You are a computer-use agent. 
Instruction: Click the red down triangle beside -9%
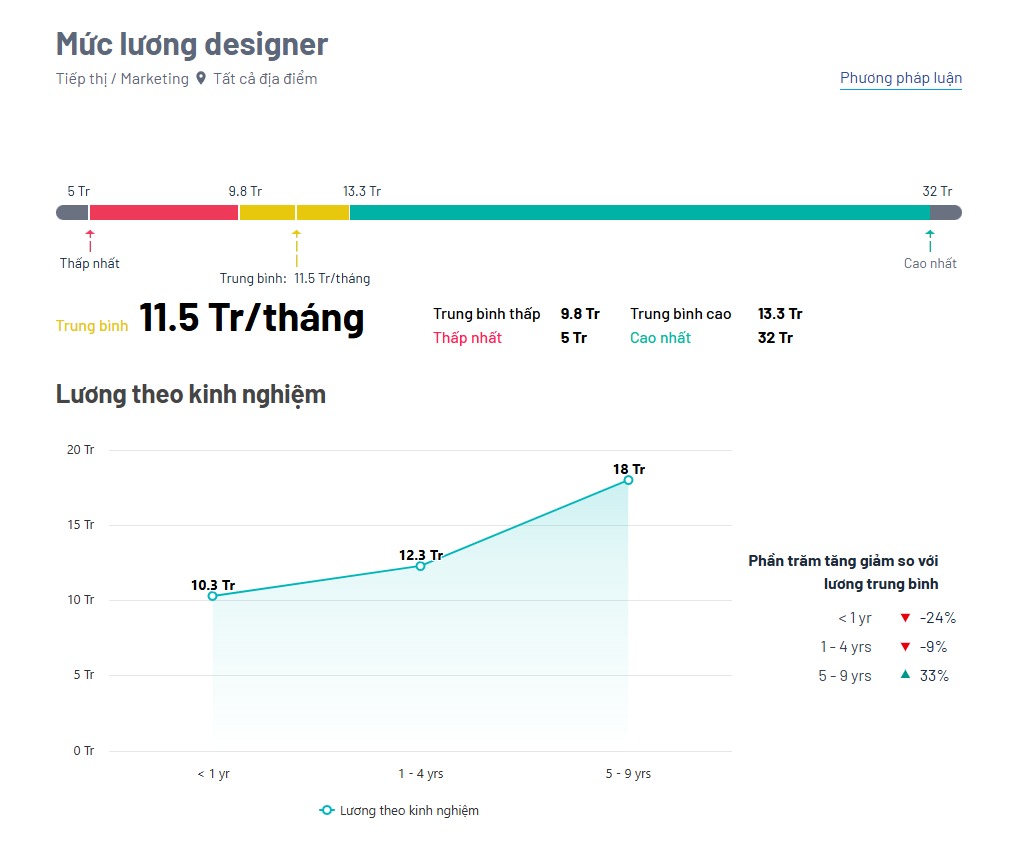(905, 647)
